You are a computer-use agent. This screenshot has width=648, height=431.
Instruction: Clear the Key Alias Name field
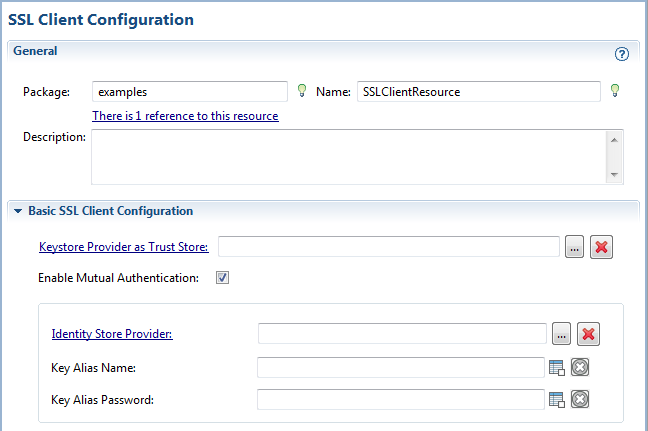point(580,367)
